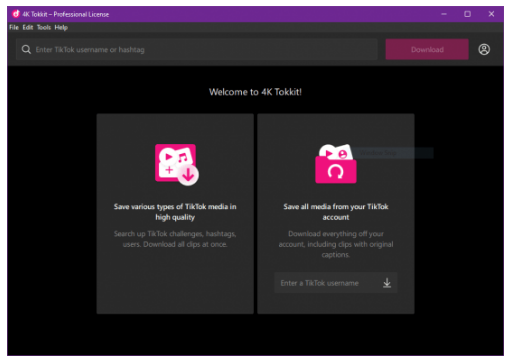Click the download arrow beside username field

pos(387,283)
